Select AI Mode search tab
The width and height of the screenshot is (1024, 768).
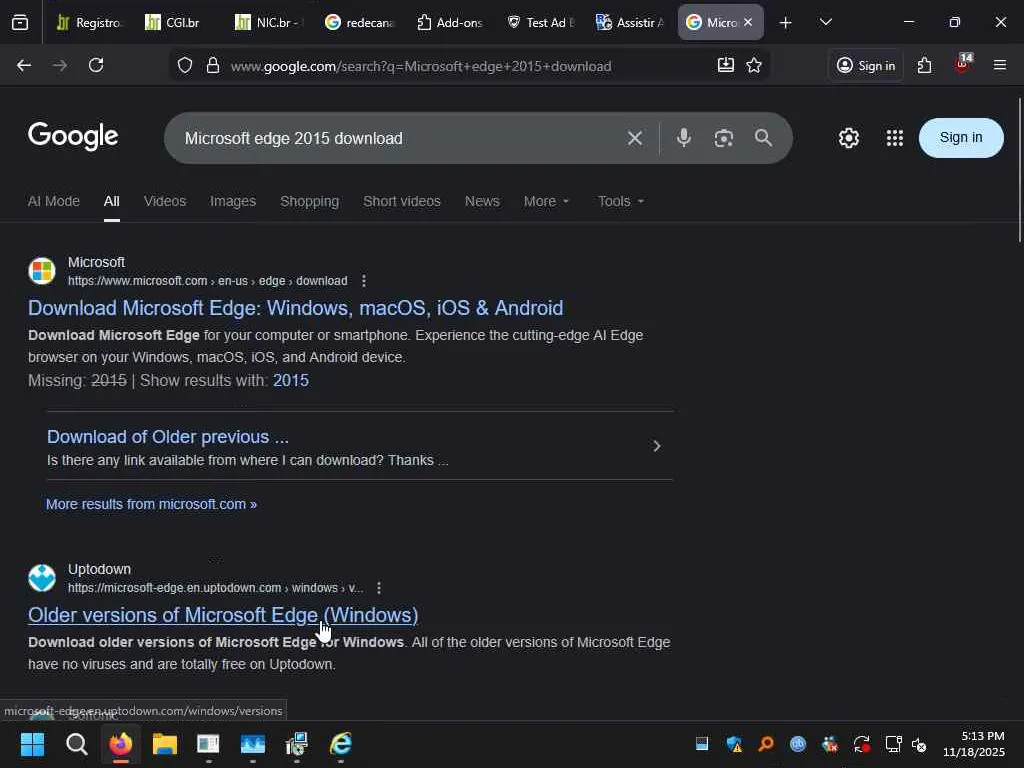54,201
